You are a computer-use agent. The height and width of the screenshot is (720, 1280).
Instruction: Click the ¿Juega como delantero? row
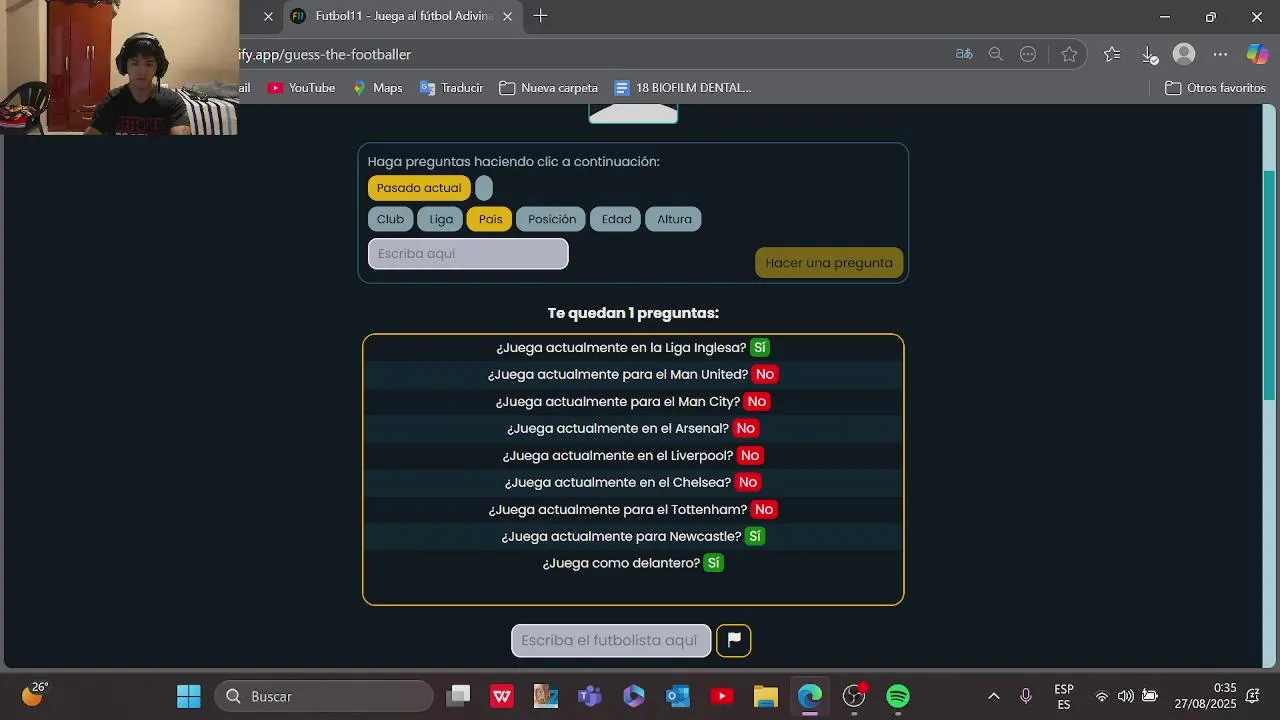[x=633, y=563]
